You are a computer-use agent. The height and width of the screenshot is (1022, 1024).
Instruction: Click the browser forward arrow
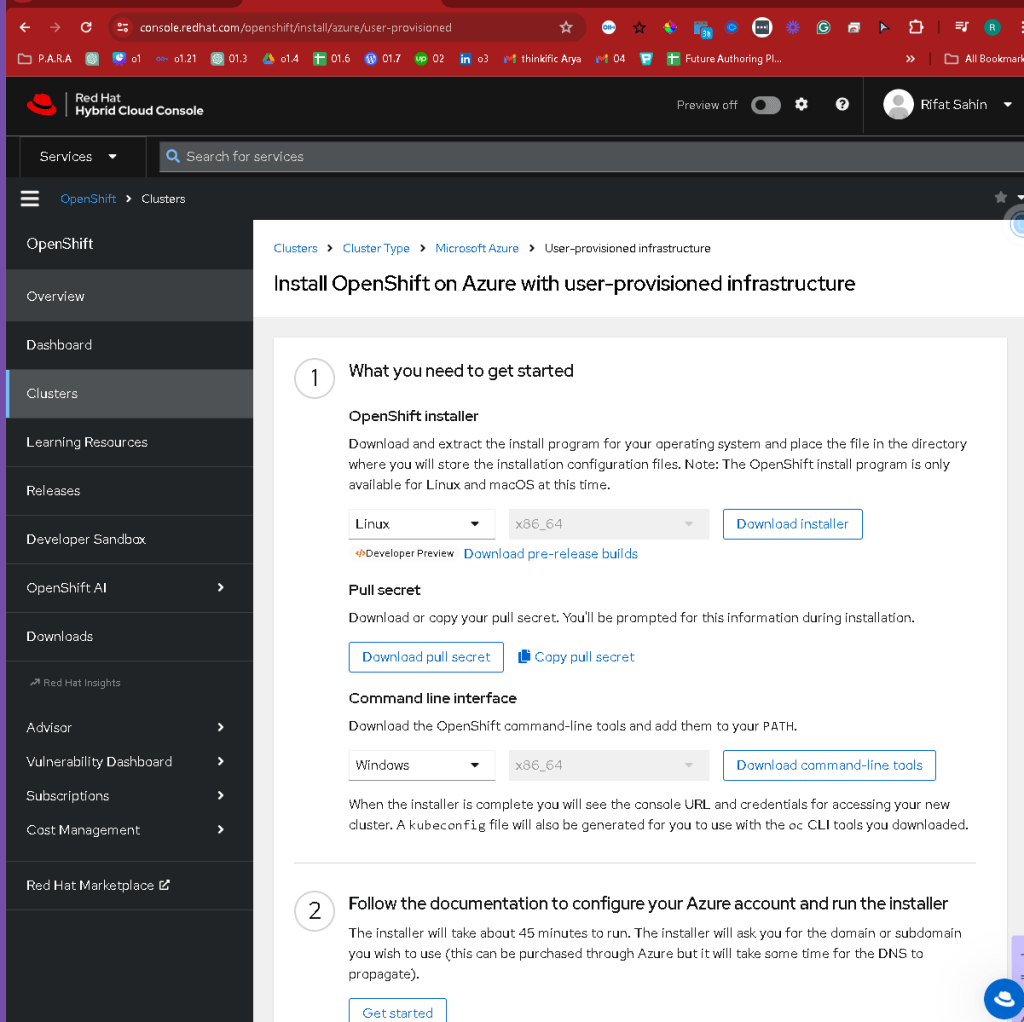tap(56, 27)
